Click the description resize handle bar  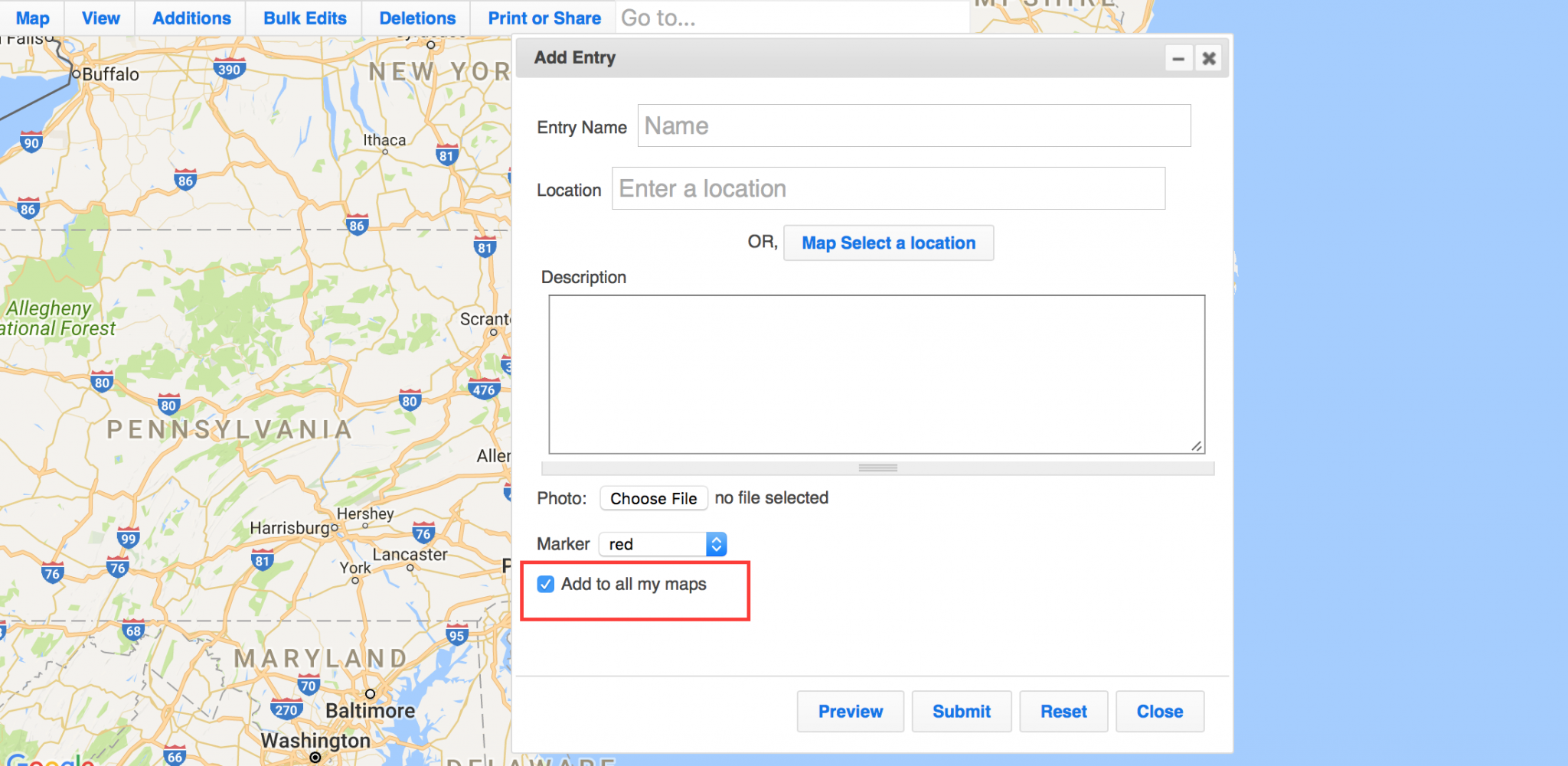[x=877, y=468]
